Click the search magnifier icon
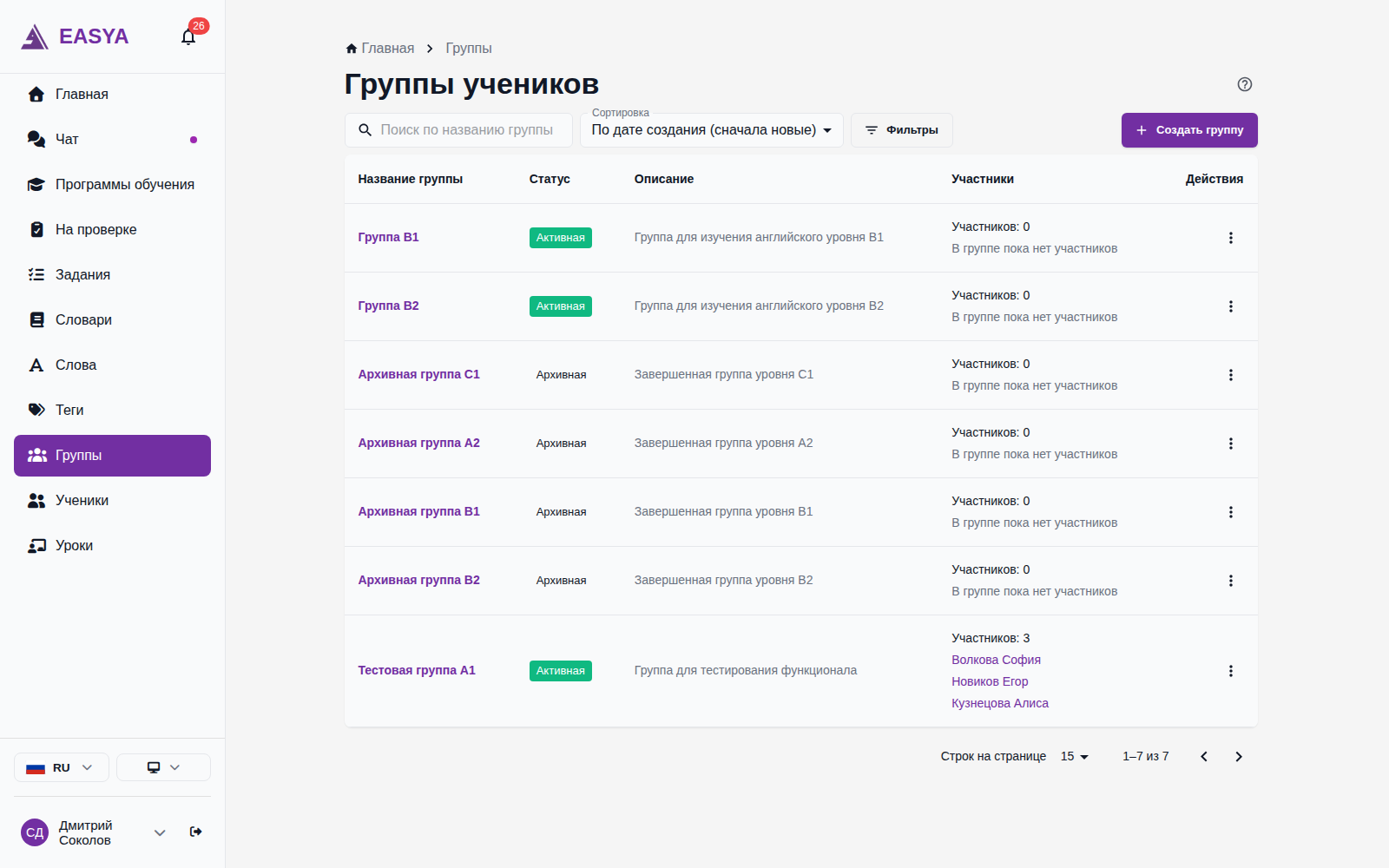This screenshot has width=1389, height=868. [365, 129]
